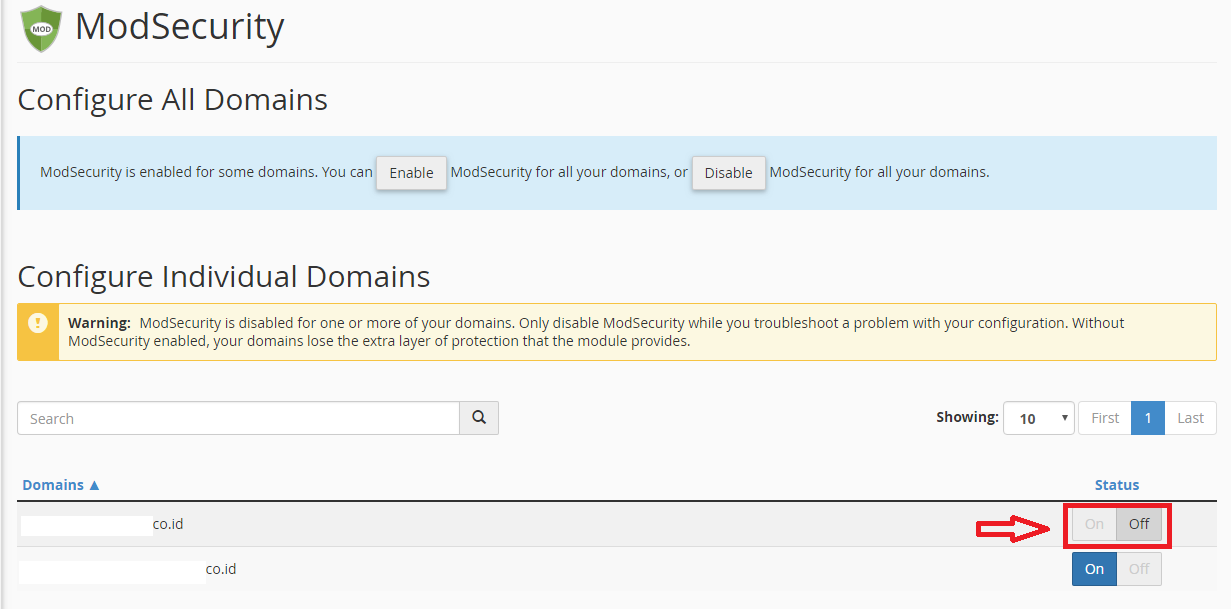The height and width of the screenshot is (609, 1231).
Task: Go to the First page
Action: click(1105, 418)
